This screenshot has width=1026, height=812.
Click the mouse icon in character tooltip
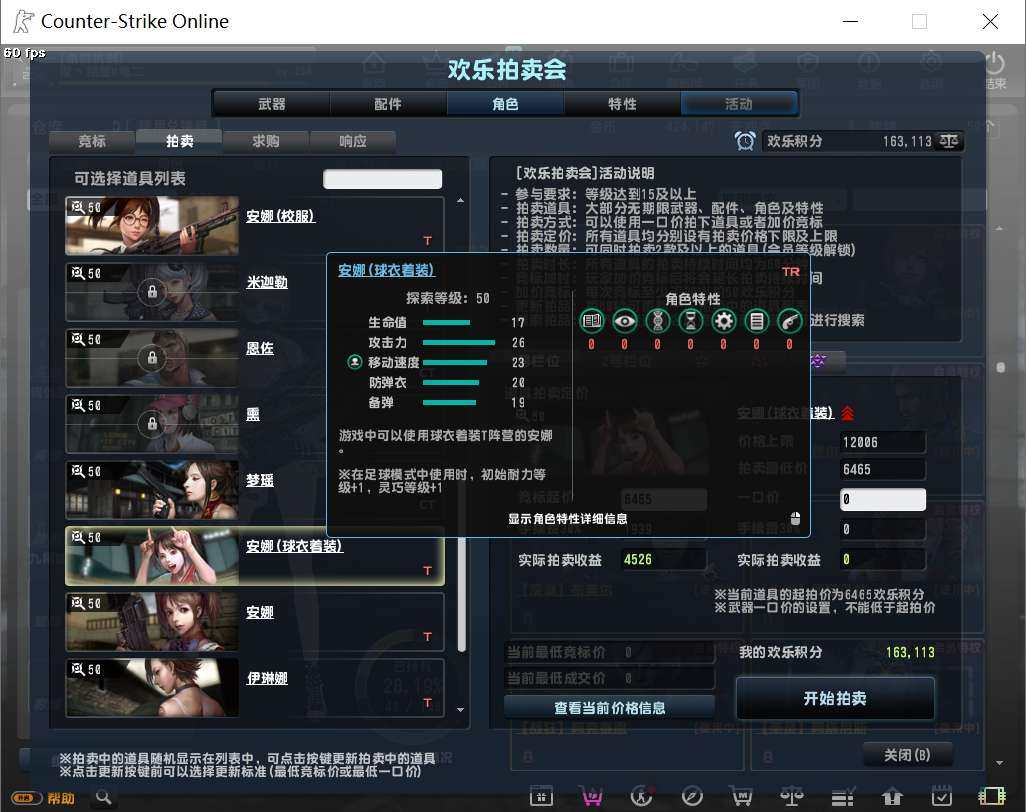(796, 519)
